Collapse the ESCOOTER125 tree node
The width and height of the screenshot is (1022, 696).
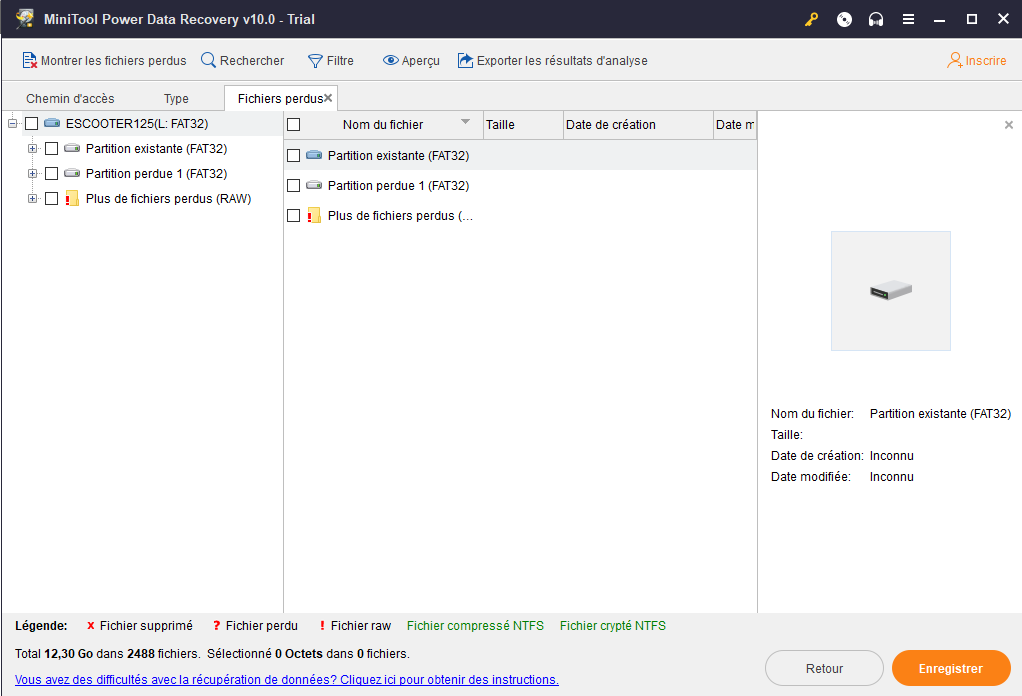click(12, 123)
